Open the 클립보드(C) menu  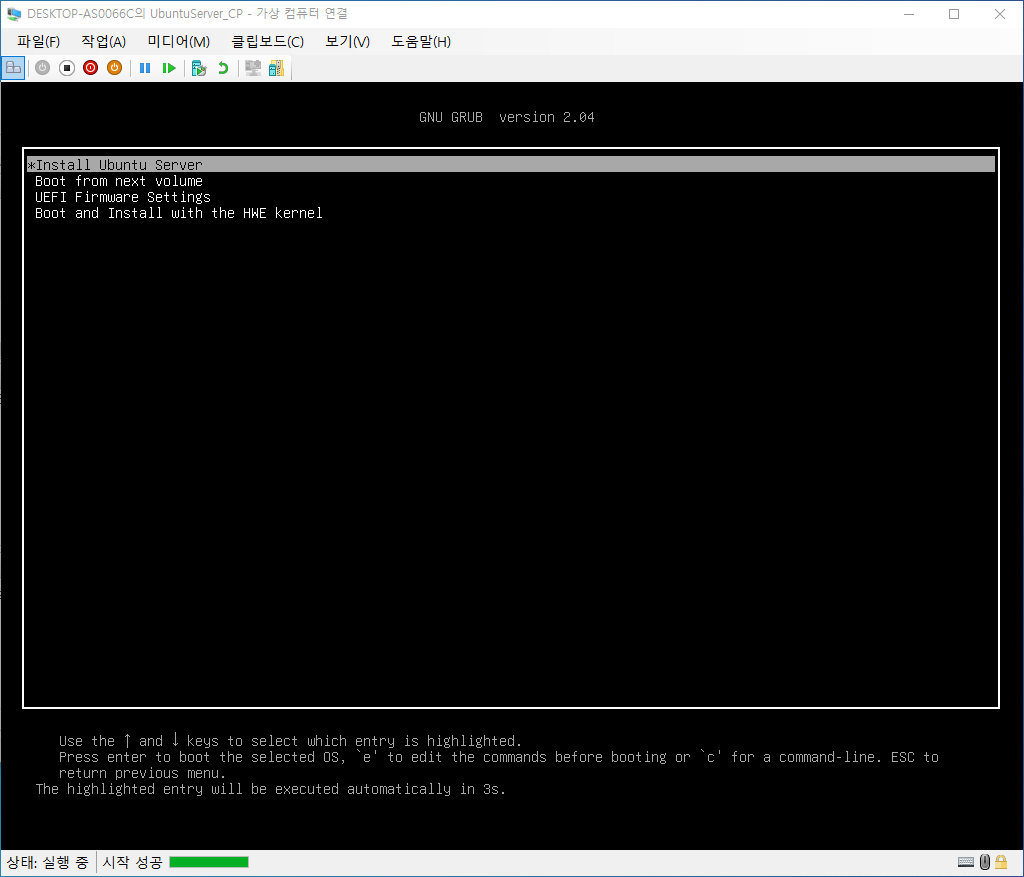tap(268, 42)
